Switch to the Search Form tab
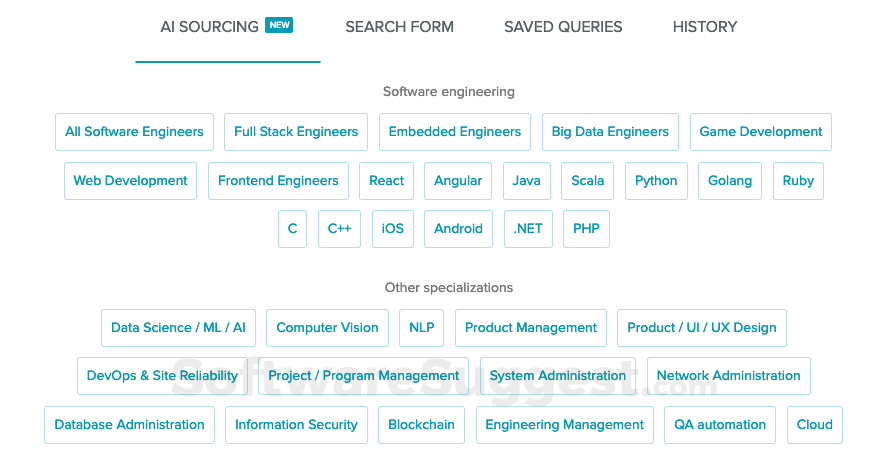 [x=399, y=27]
